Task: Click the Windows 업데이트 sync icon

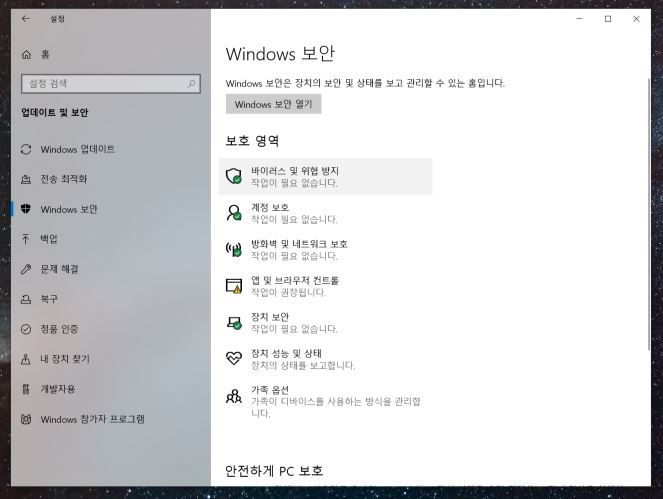Action: [26, 149]
